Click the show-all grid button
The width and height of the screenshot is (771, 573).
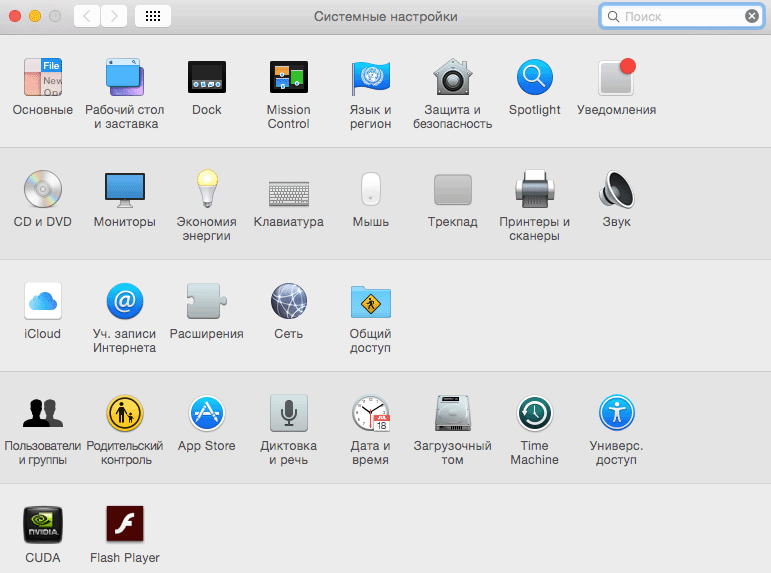[153, 16]
